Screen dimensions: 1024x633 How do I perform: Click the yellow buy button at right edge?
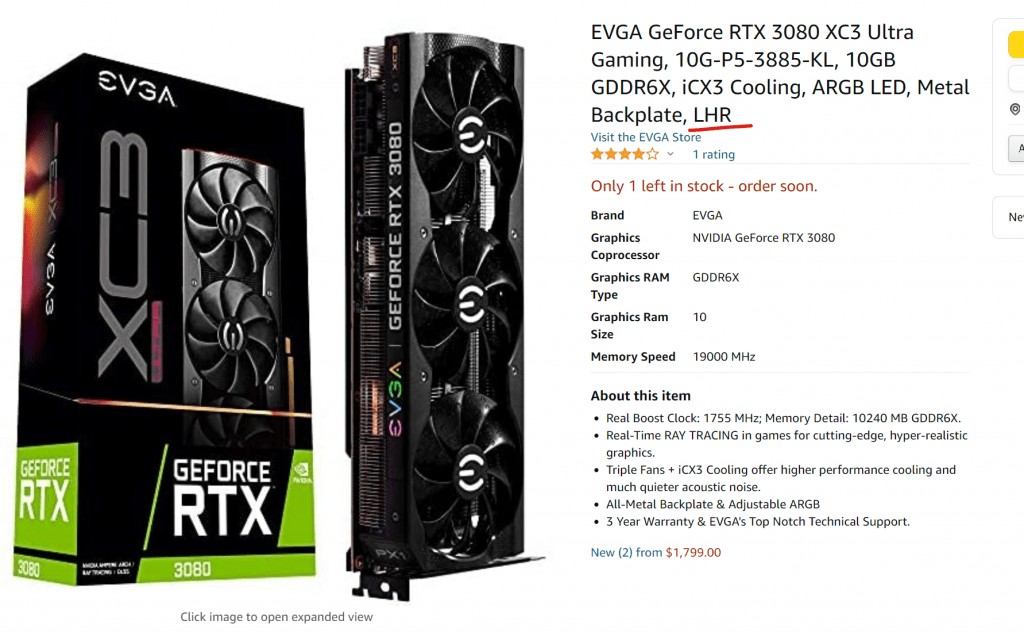[1016, 45]
